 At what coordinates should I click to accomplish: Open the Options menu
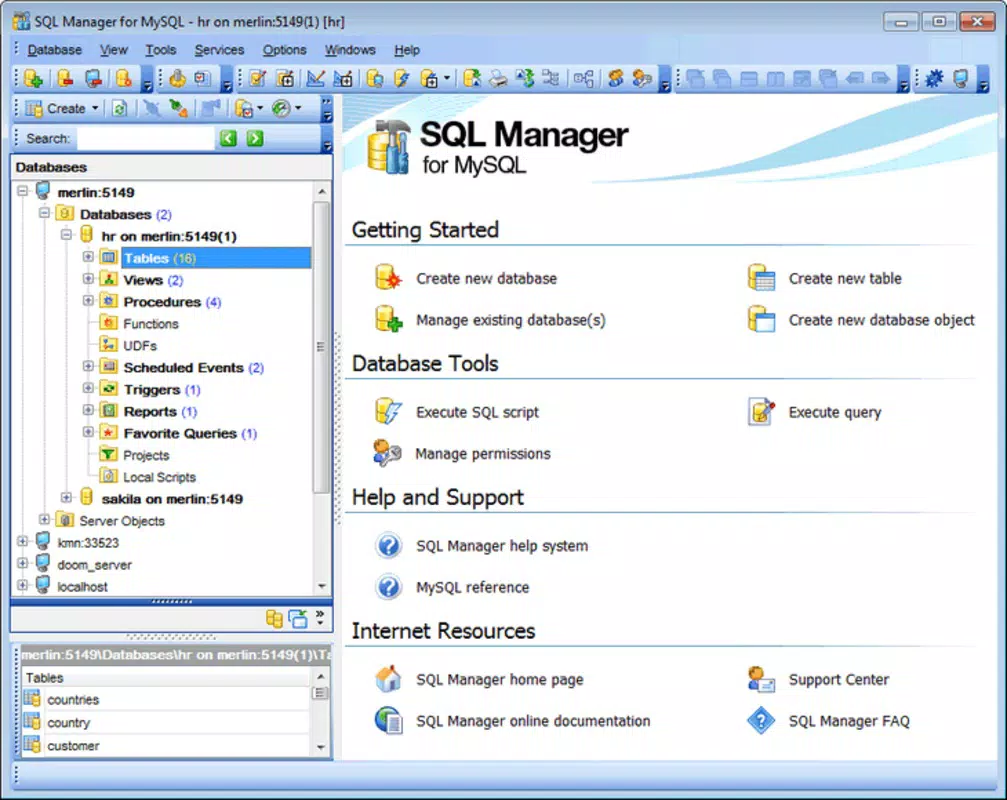click(x=285, y=49)
